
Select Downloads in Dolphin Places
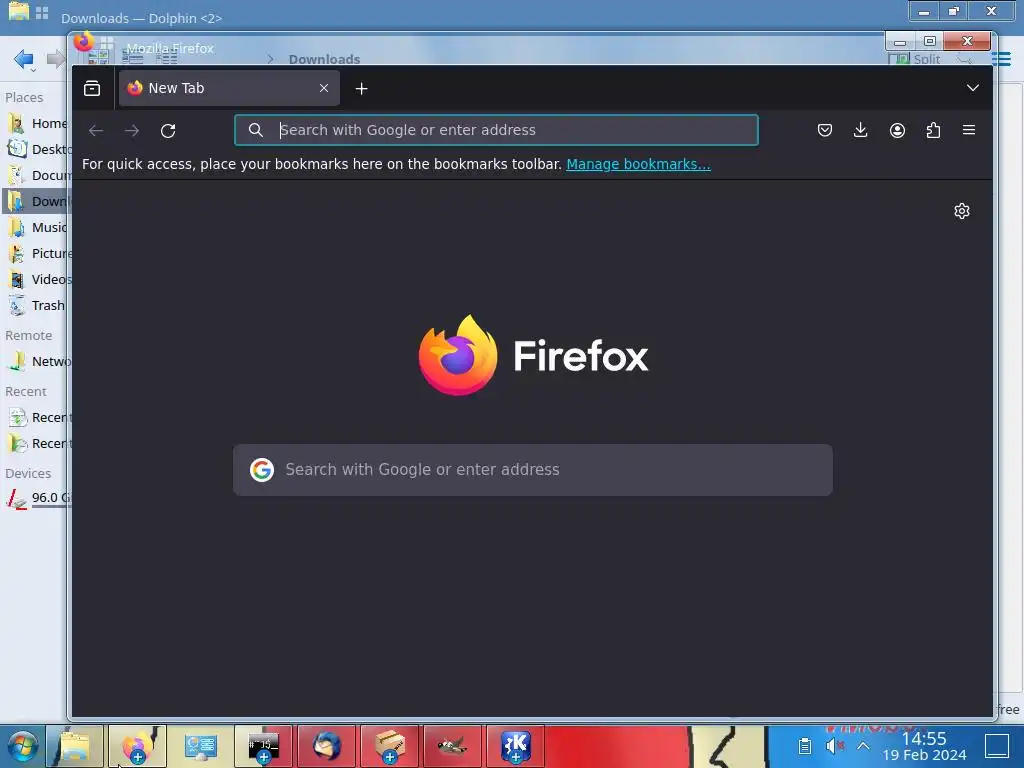click(36, 201)
